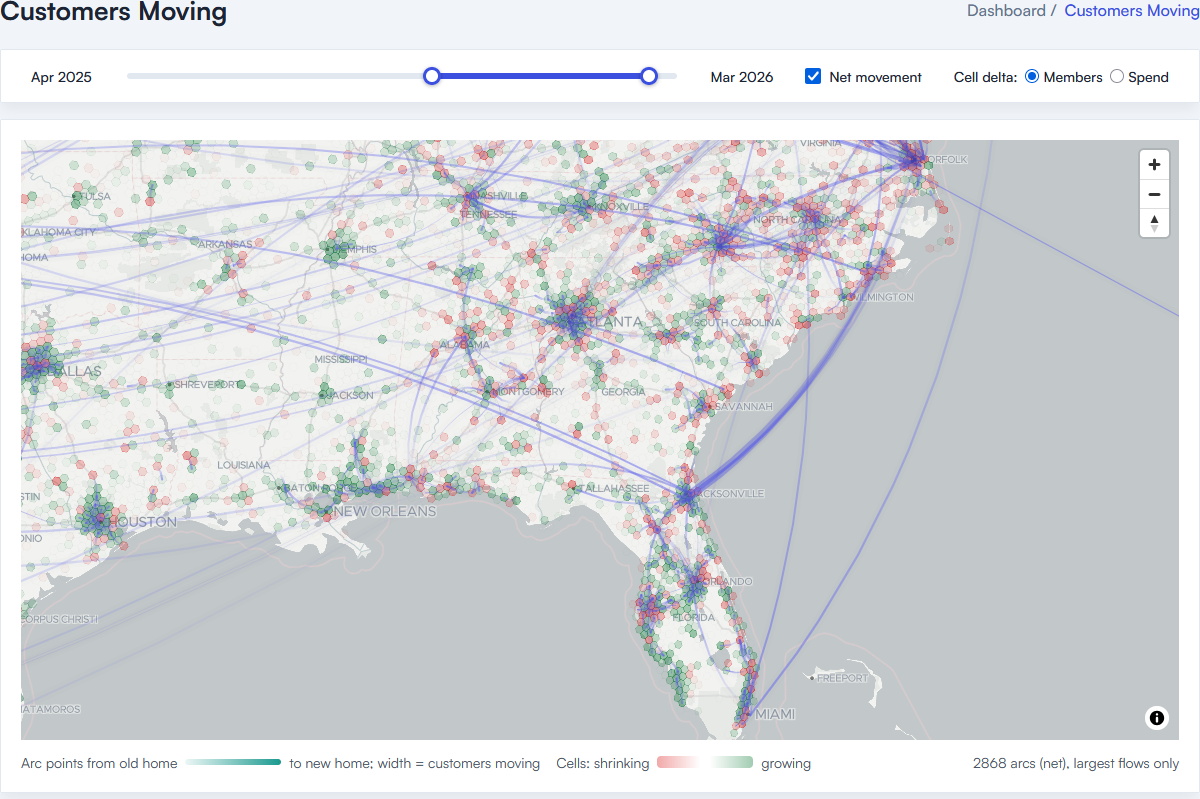Image resolution: width=1200 pixels, height=799 pixels.
Task: Click the Houston label on map
Action: click(143, 522)
